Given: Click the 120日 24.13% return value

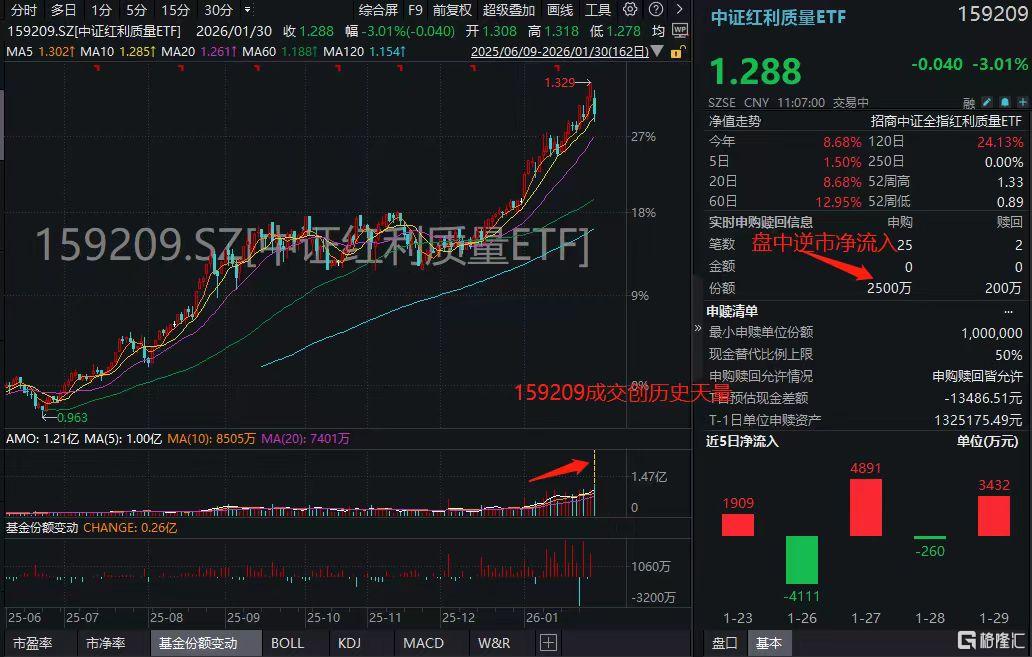Looking at the screenshot, I should pos(1000,142).
